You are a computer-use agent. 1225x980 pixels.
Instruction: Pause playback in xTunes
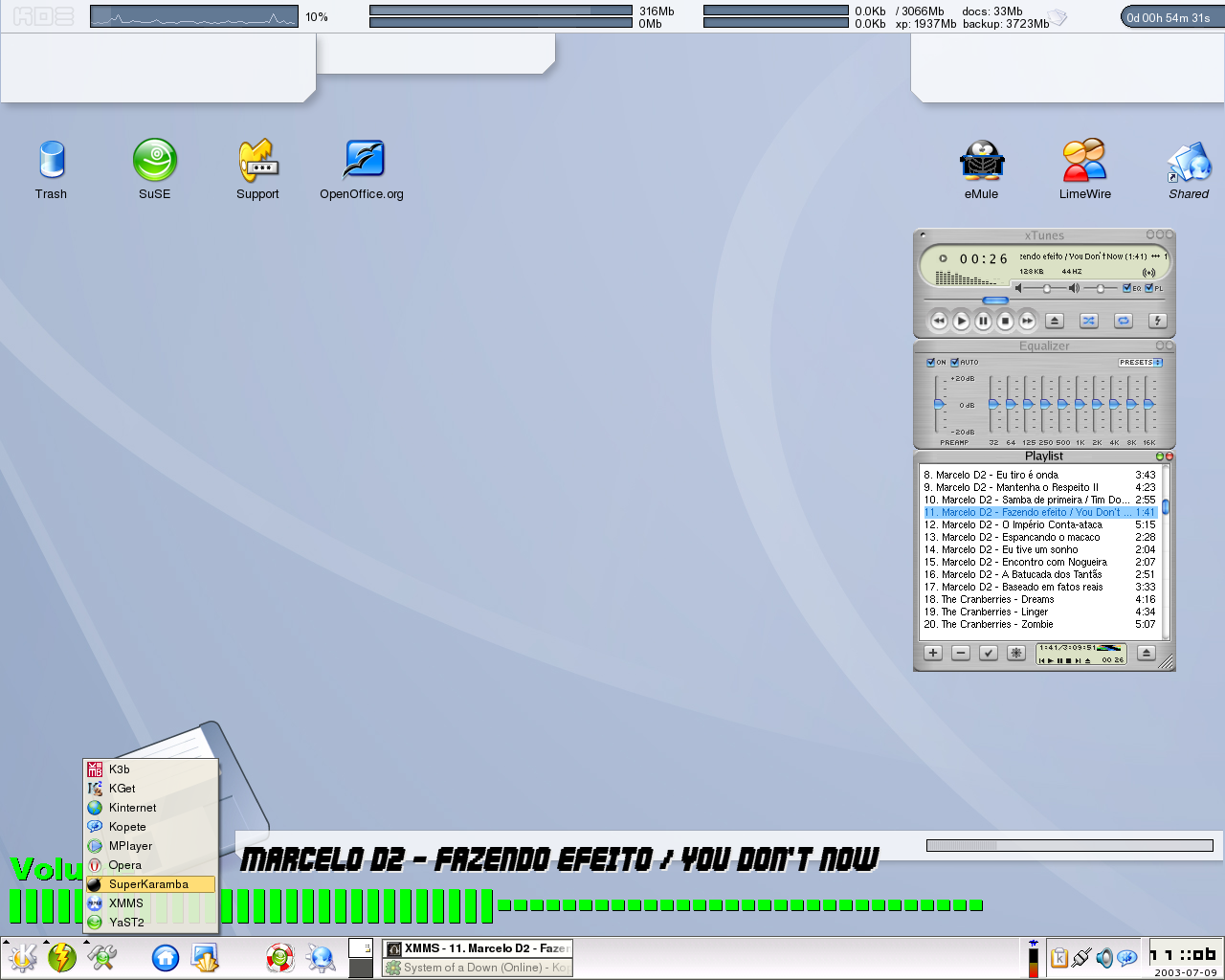pyautogui.click(x=983, y=322)
